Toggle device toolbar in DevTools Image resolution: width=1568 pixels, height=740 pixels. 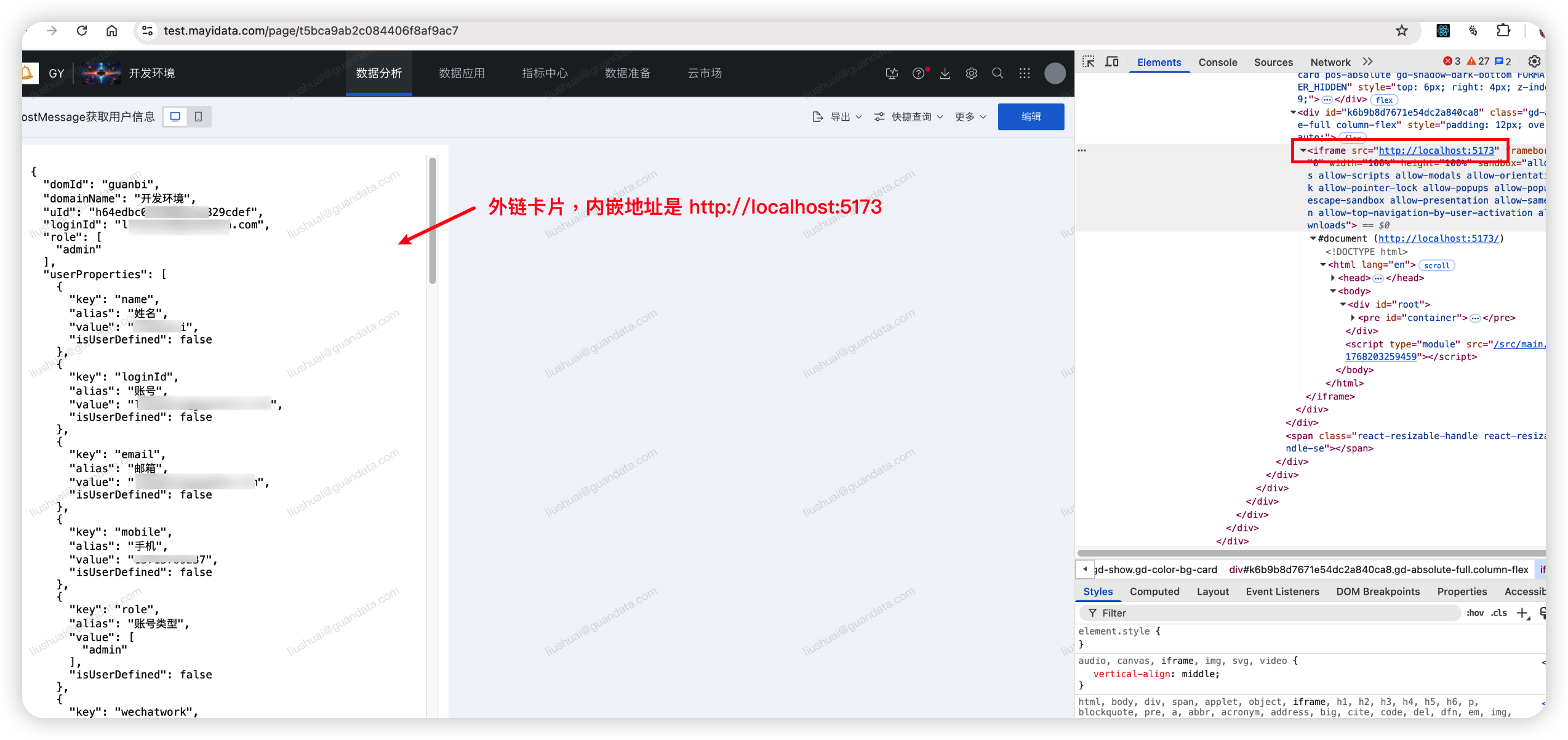pyautogui.click(x=1111, y=62)
